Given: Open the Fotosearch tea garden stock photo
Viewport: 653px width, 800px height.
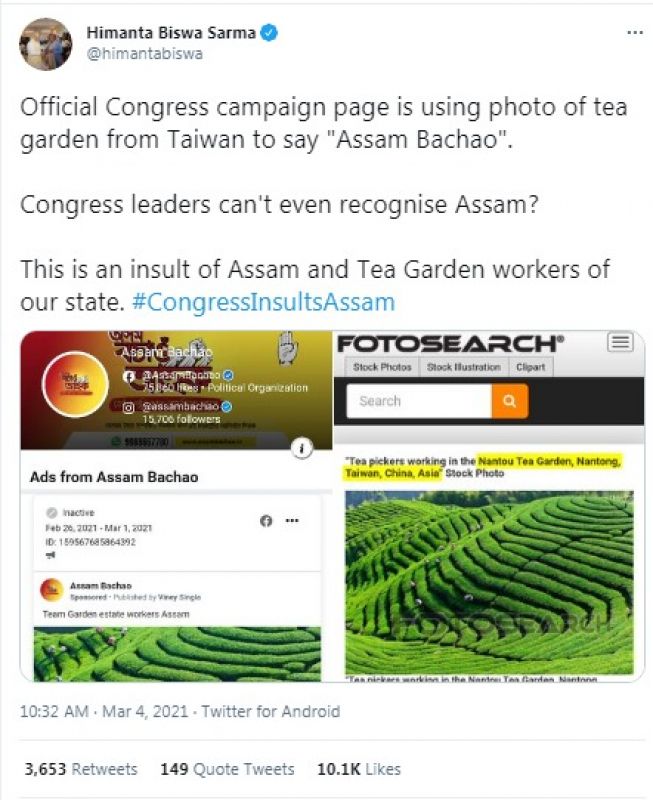Looking at the screenshot, I should [x=489, y=582].
